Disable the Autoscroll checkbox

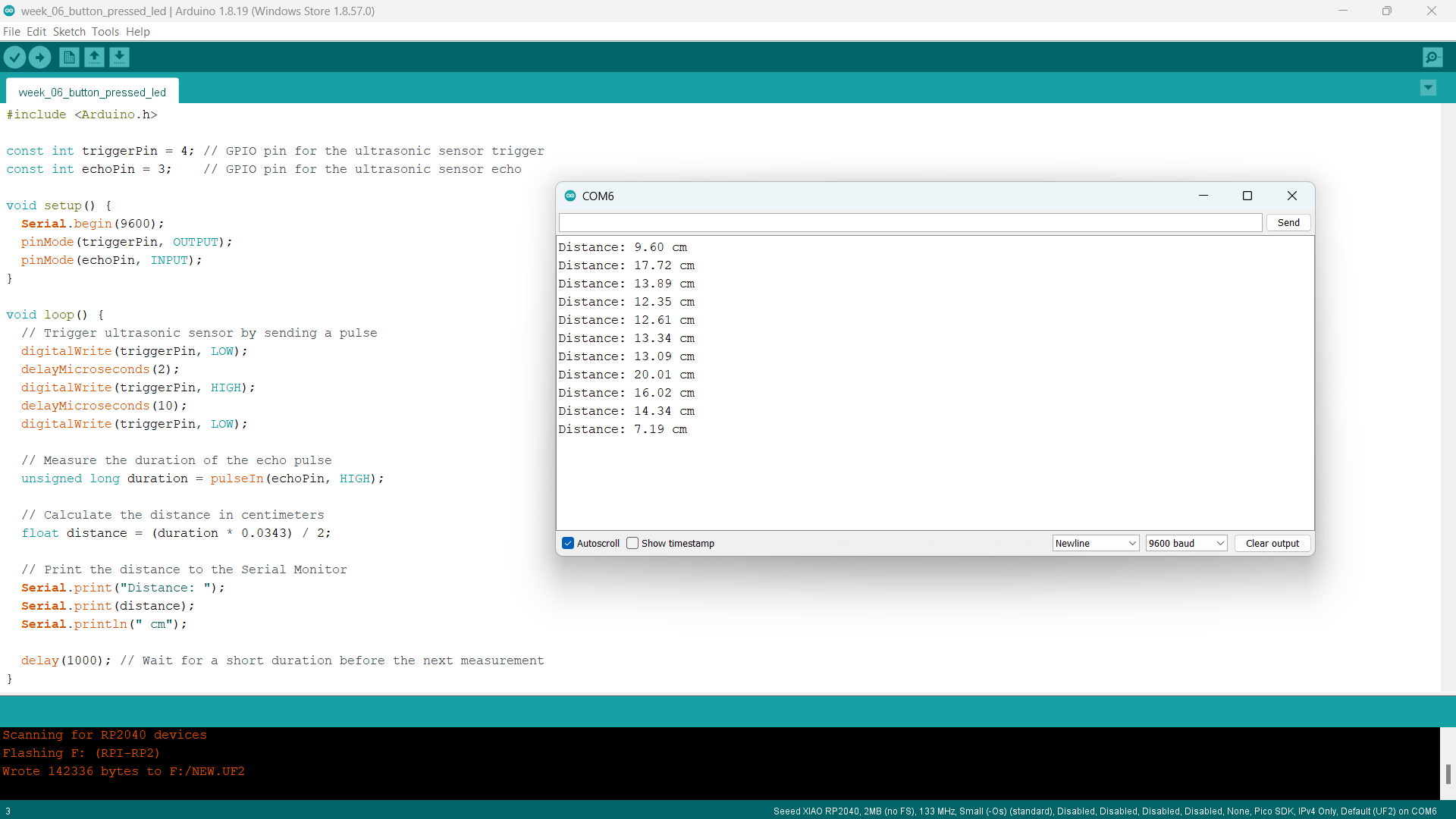coord(568,543)
